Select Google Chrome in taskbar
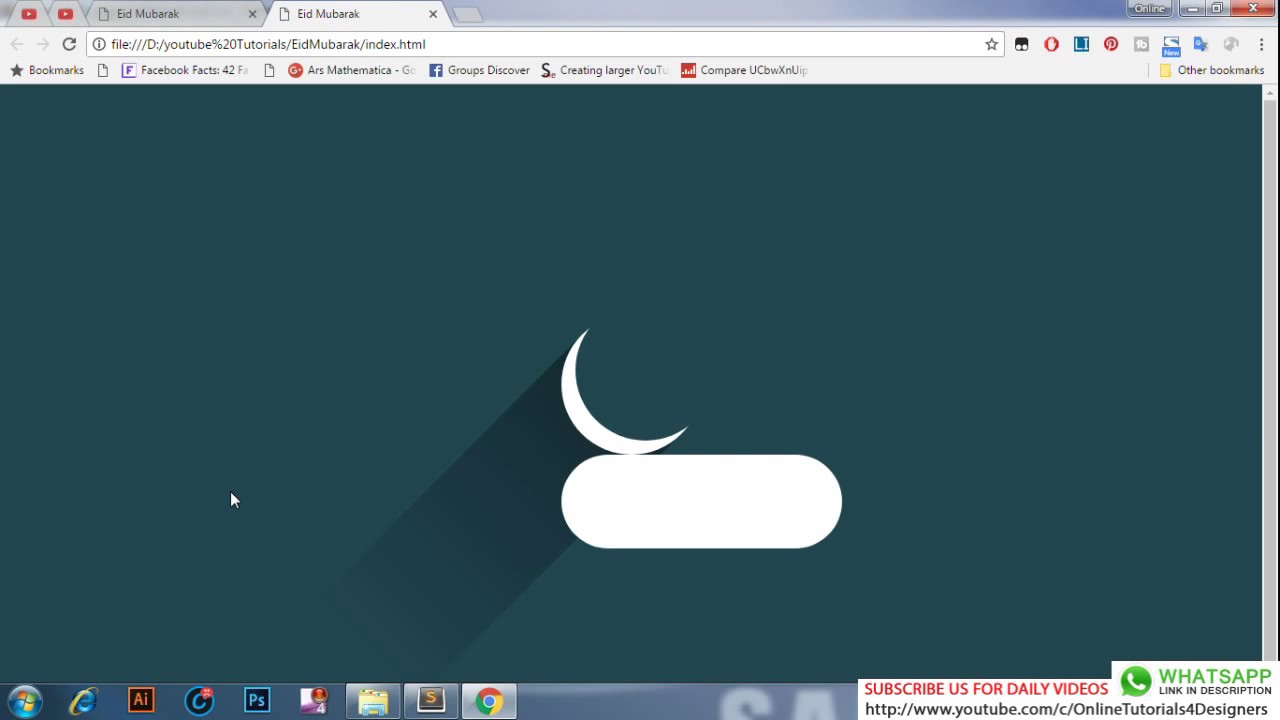 coord(489,701)
